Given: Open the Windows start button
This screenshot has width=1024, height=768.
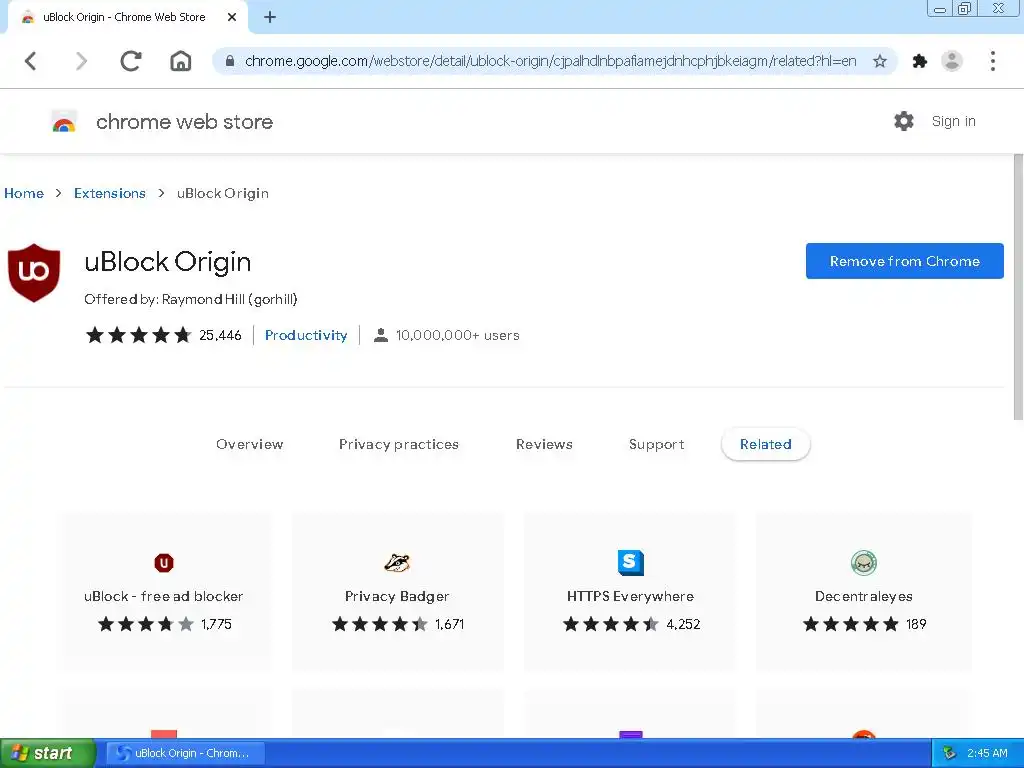Looking at the screenshot, I should tap(47, 753).
